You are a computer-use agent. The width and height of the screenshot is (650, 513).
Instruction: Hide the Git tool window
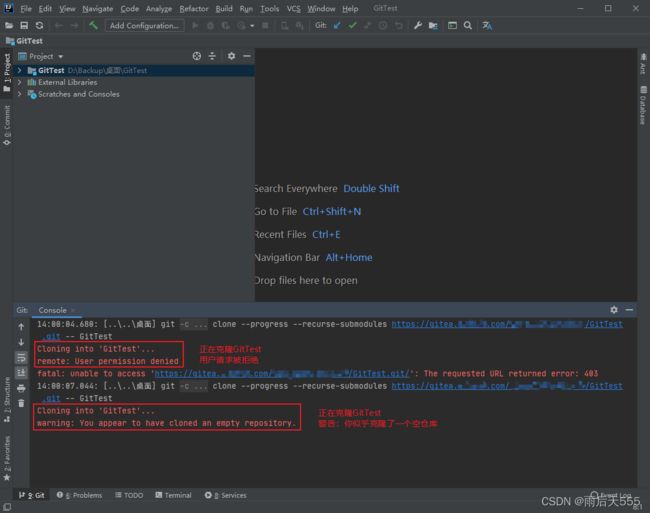point(629,310)
